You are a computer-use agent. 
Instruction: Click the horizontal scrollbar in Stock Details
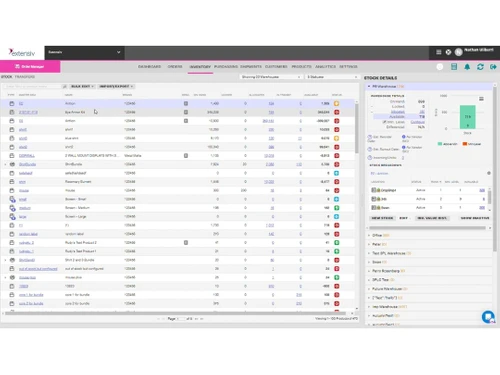tap(427, 228)
